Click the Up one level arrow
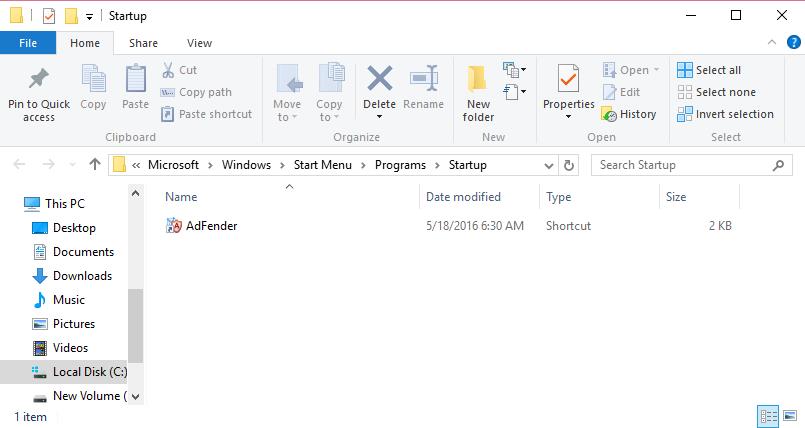Viewport: 805px width, 428px height. pos(95,165)
